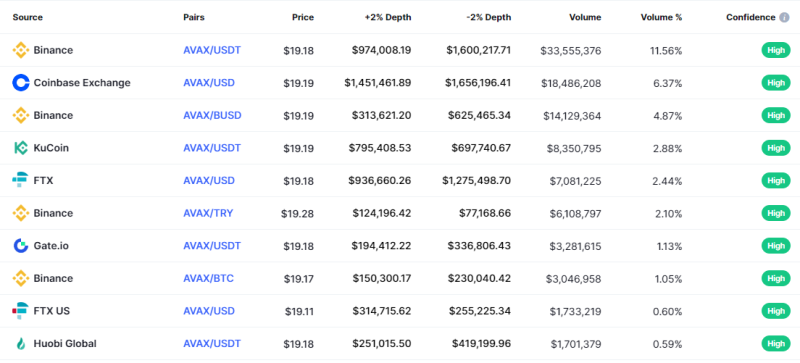This screenshot has width=800, height=363.
Task: Click the Gate.io logo icon
Action: [x=21, y=246]
